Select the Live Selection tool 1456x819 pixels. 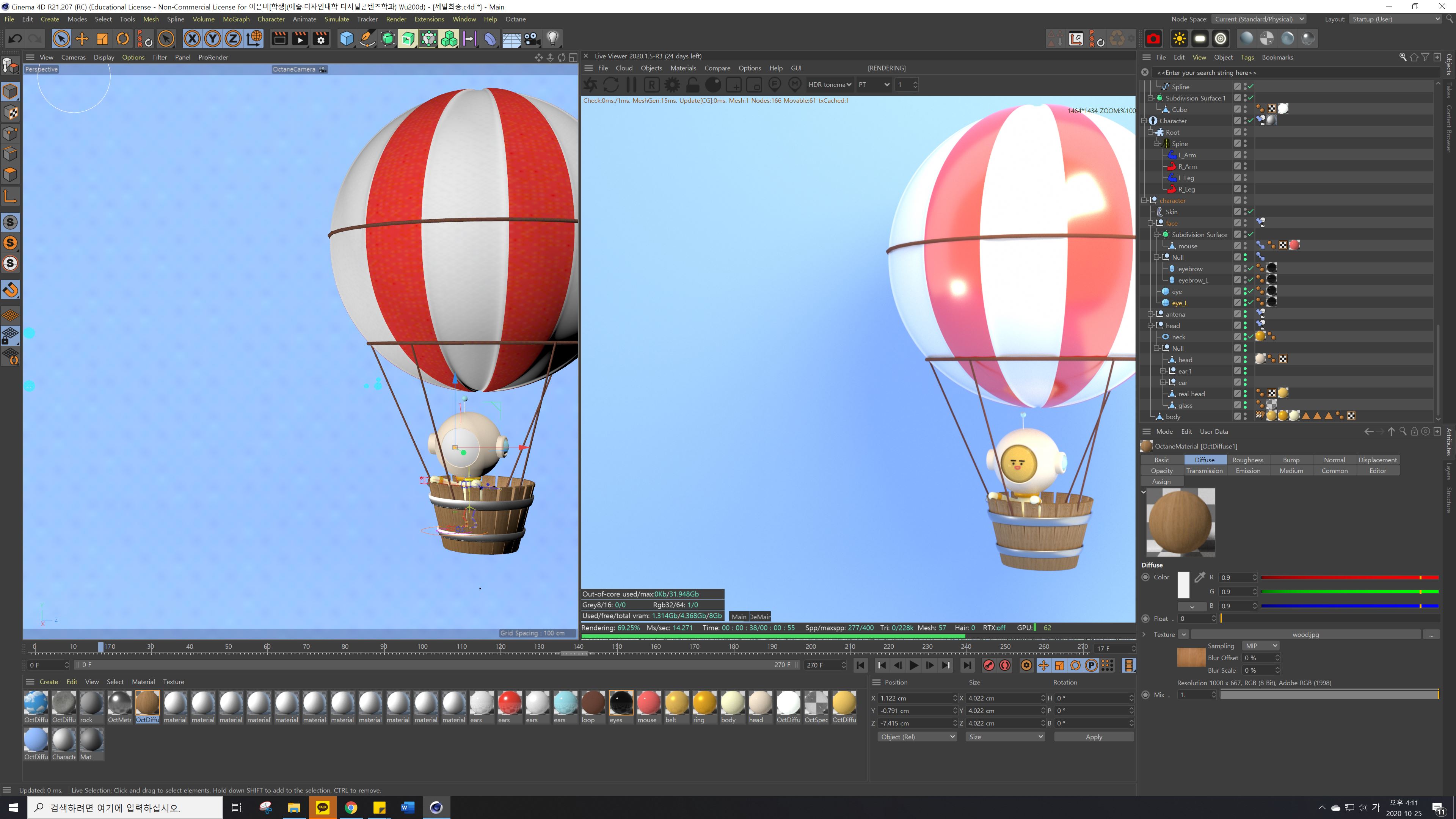[x=61, y=38]
